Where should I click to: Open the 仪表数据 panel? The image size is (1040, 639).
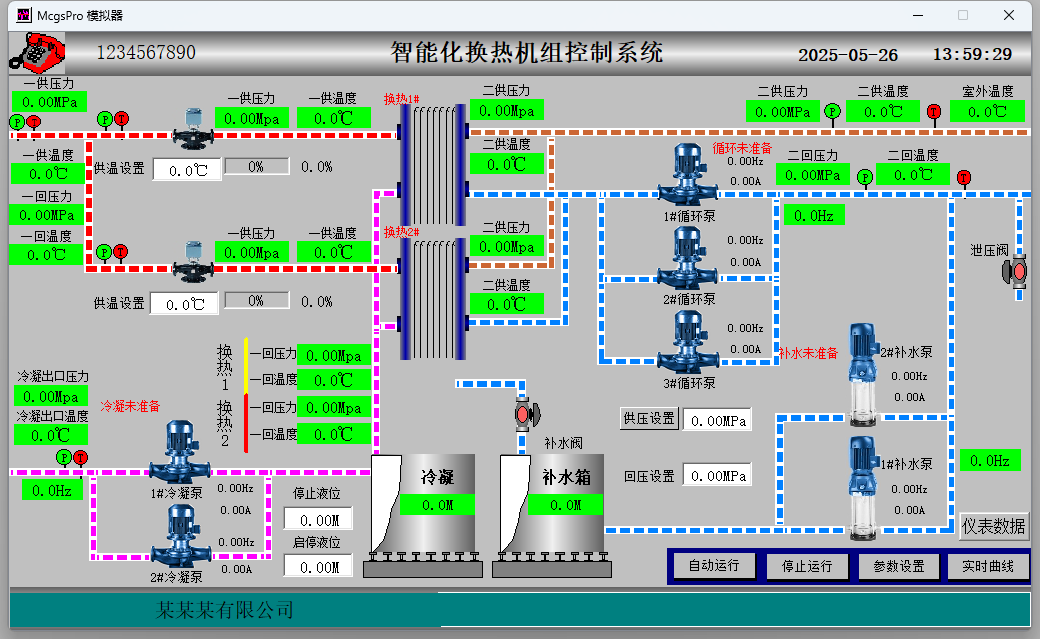click(993, 526)
